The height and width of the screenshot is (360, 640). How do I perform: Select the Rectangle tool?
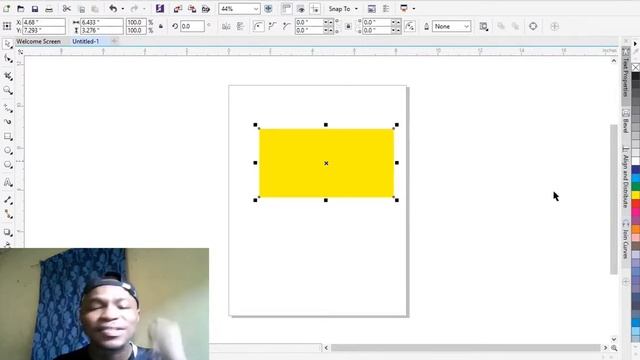pyautogui.click(x=8, y=136)
